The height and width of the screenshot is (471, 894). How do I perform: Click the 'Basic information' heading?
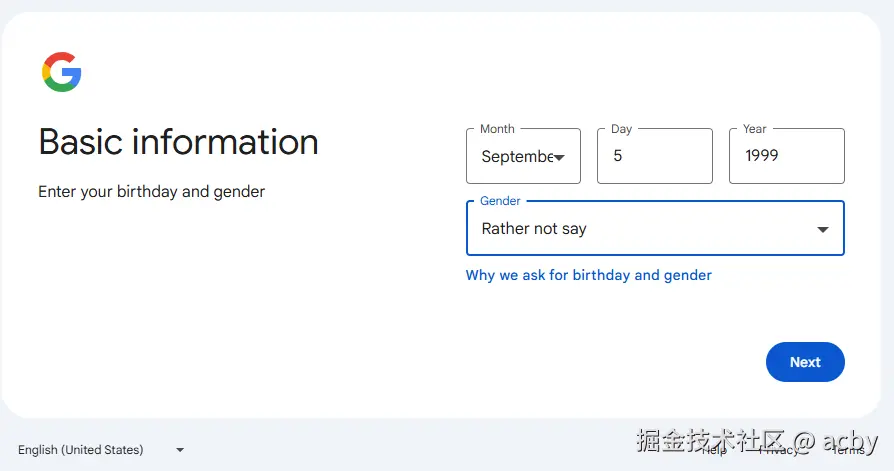tap(178, 142)
